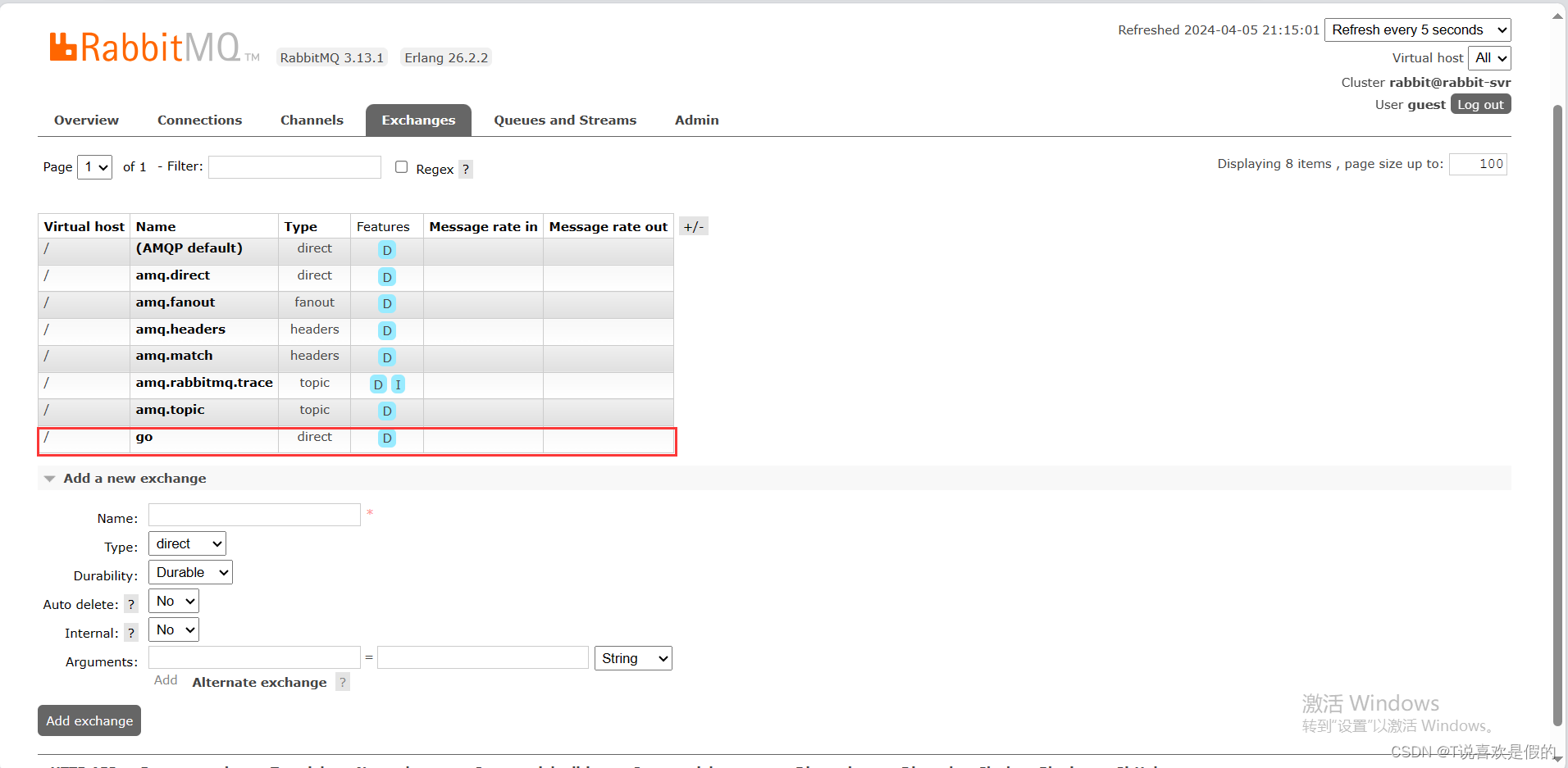The width and height of the screenshot is (1568, 768).
Task: Click the D badge of (AMQP default)
Action: [x=387, y=250]
